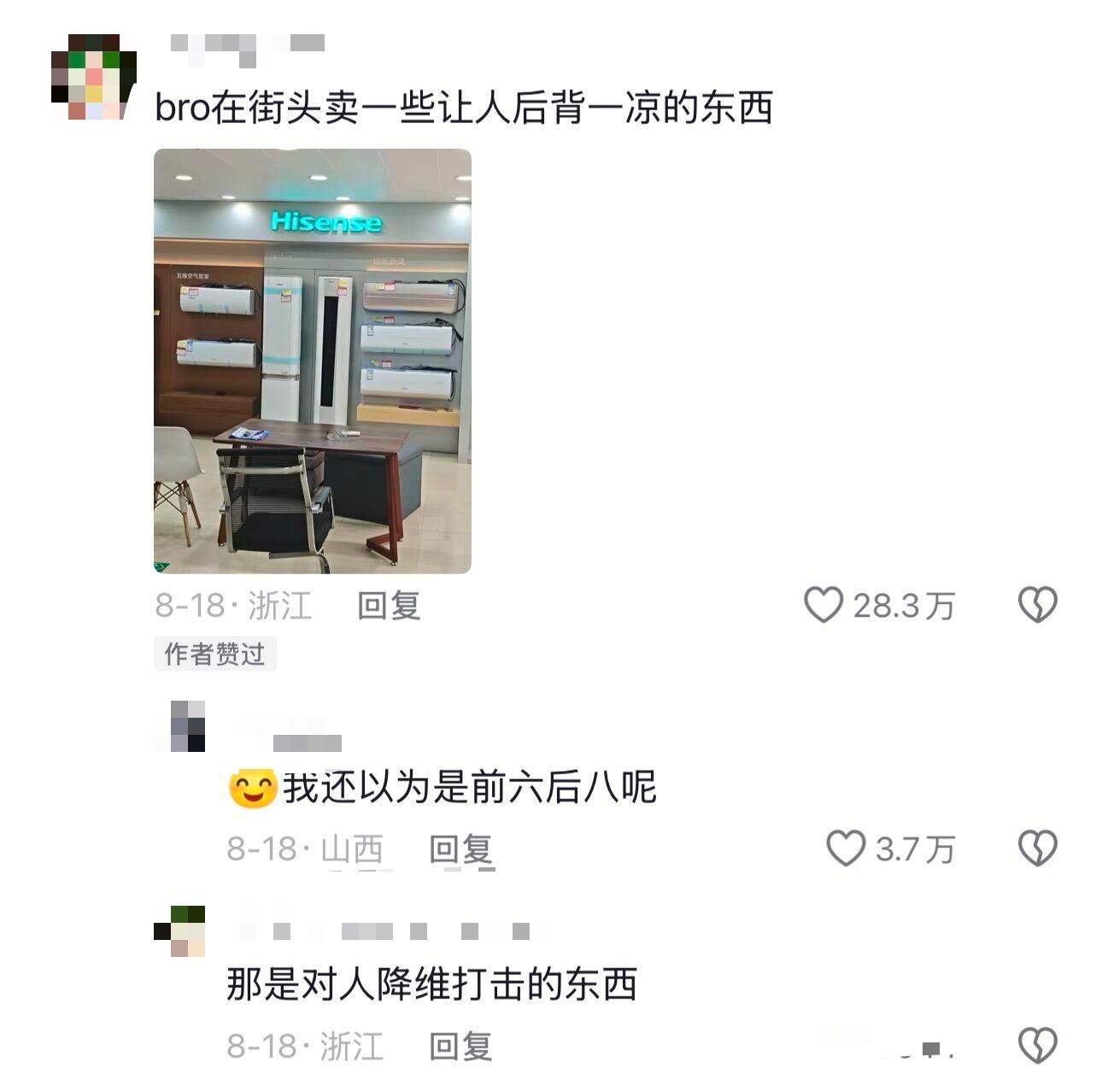Dislike the Shanxi reply about 前六后八
The image size is (1102, 1092).
pyautogui.click(x=1037, y=848)
